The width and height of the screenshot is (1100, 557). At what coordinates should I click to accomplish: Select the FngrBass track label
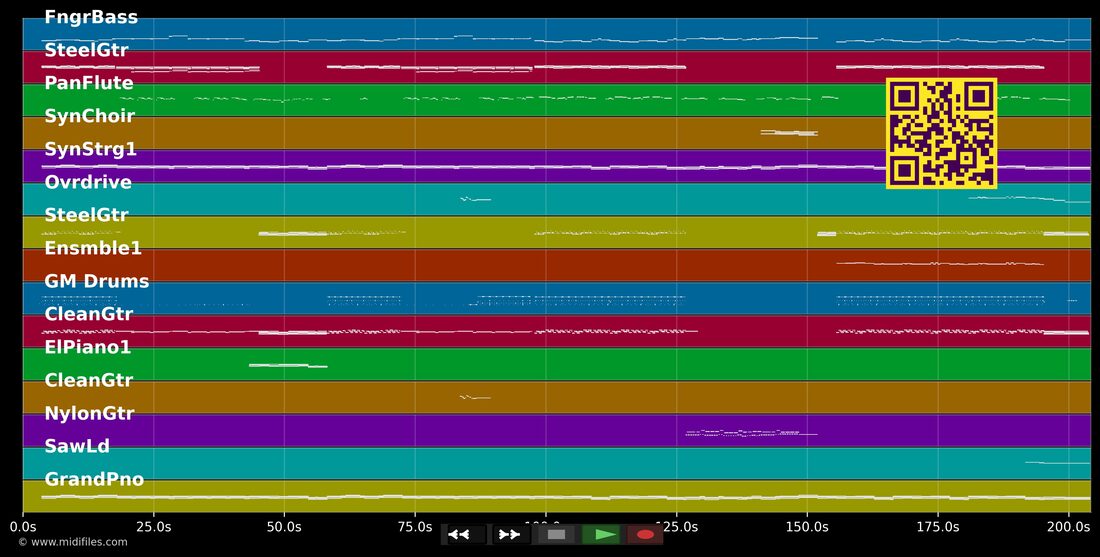pos(91,17)
